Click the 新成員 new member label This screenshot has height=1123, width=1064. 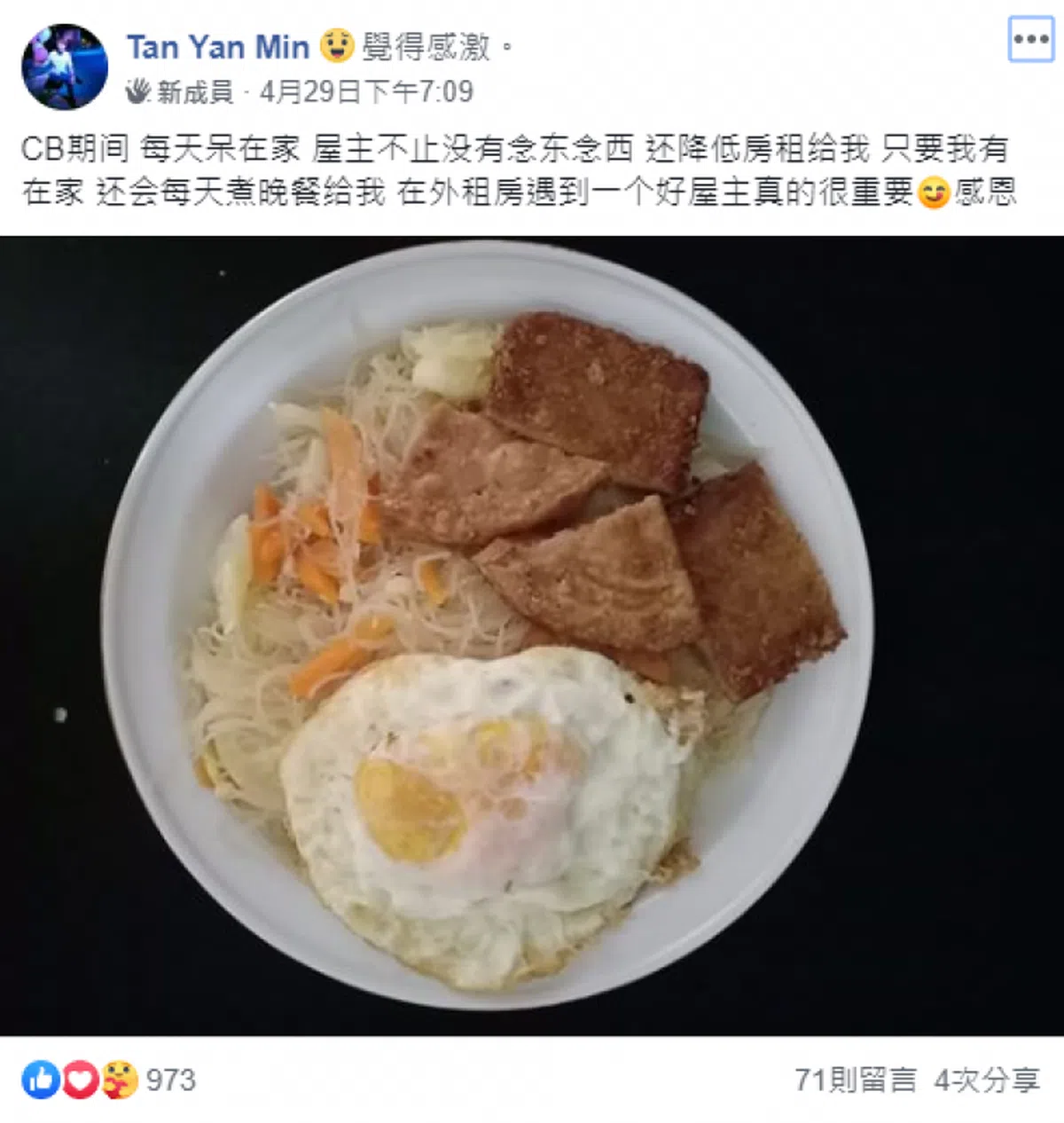coord(194,91)
